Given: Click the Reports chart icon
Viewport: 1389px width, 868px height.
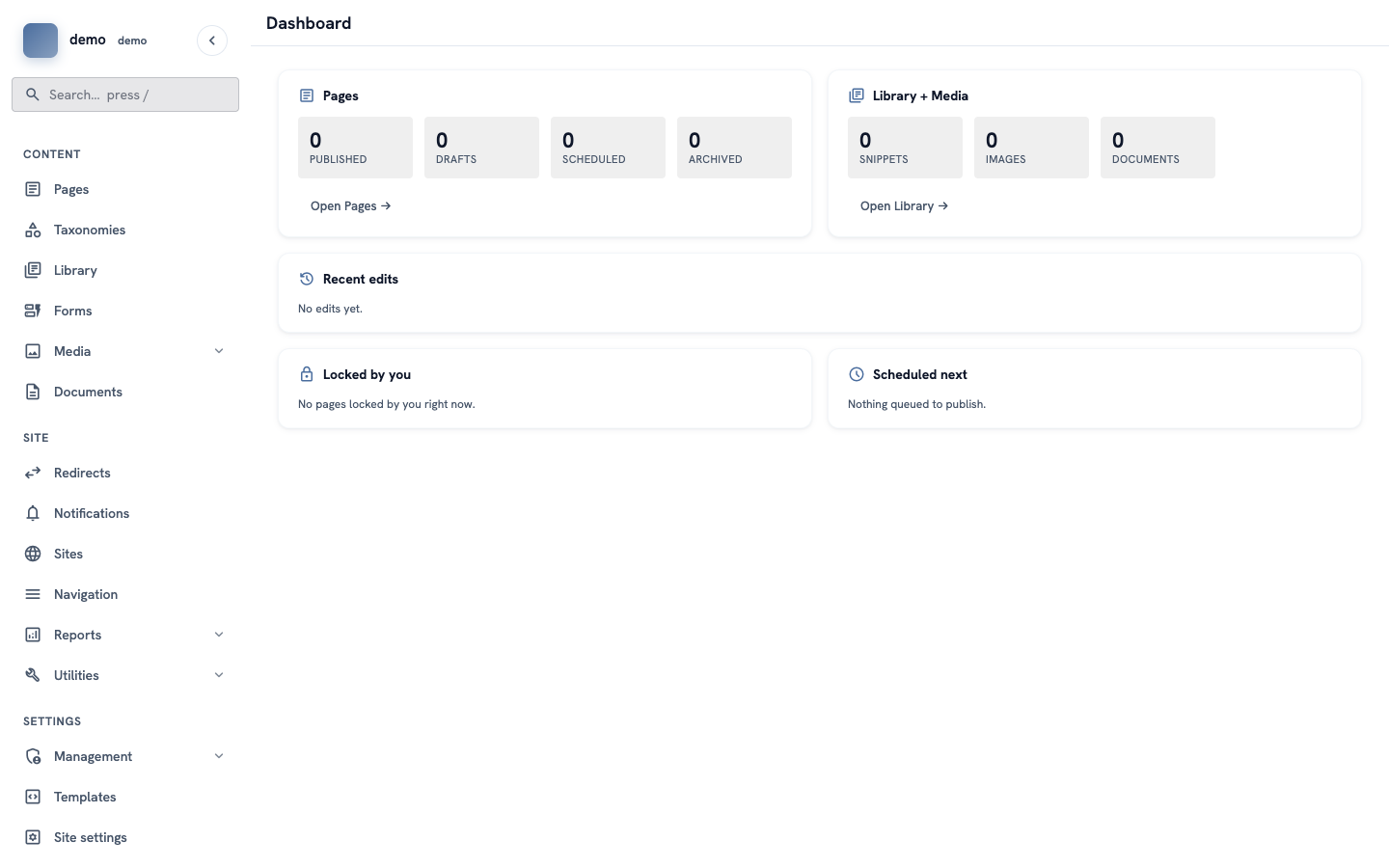Looking at the screenshot, I should [33, 635].
